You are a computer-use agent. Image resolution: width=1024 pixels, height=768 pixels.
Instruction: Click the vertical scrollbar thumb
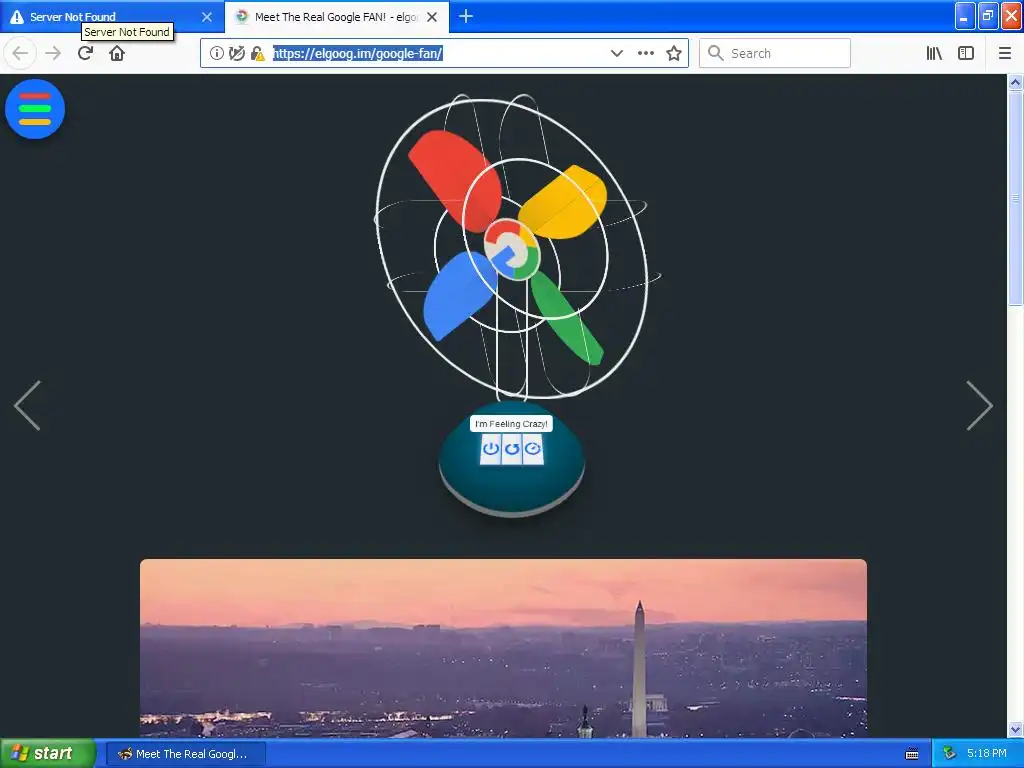[x=1016, y=198]
